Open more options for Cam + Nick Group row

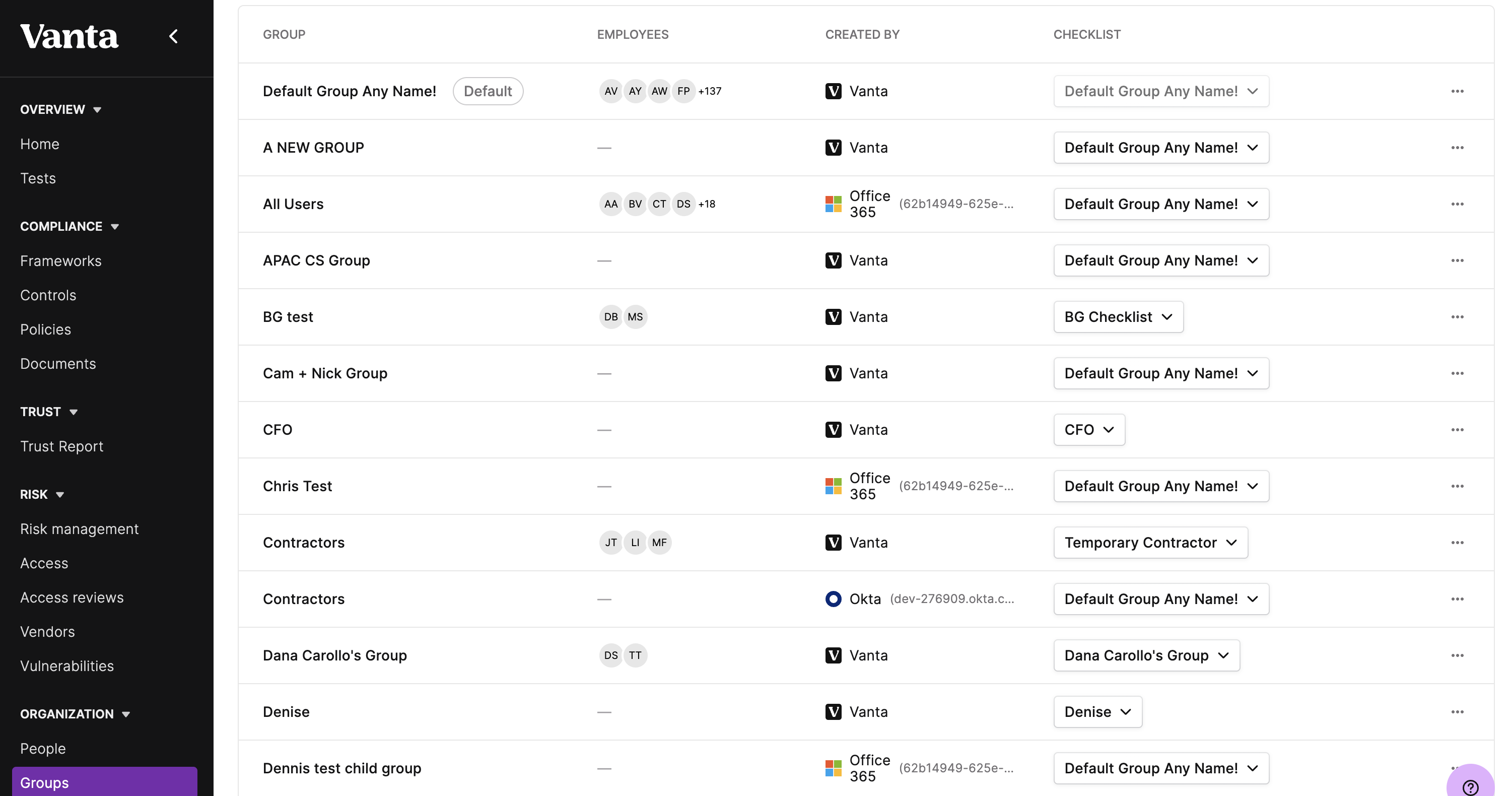[x=1457, y=373]
